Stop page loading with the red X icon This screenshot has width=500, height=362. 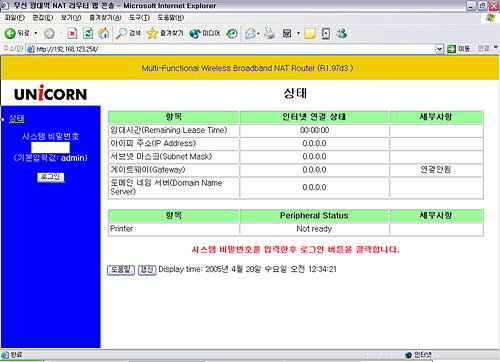72,33
